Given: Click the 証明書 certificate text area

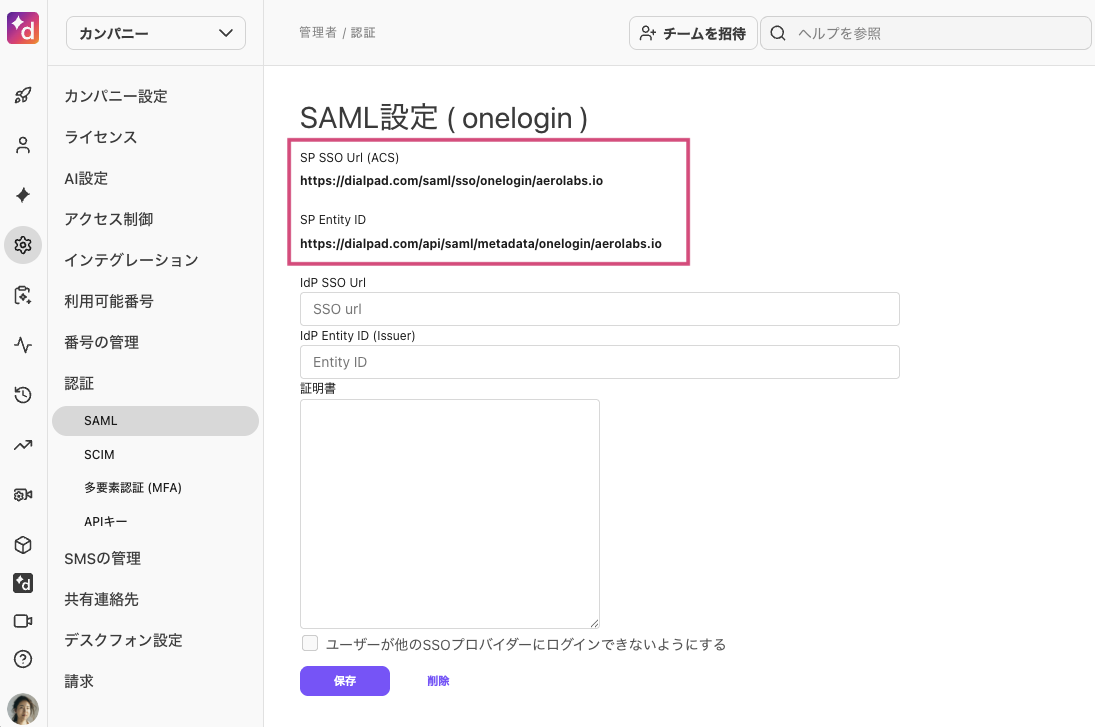Looking at the screenshot, I should tap(450, 514).
